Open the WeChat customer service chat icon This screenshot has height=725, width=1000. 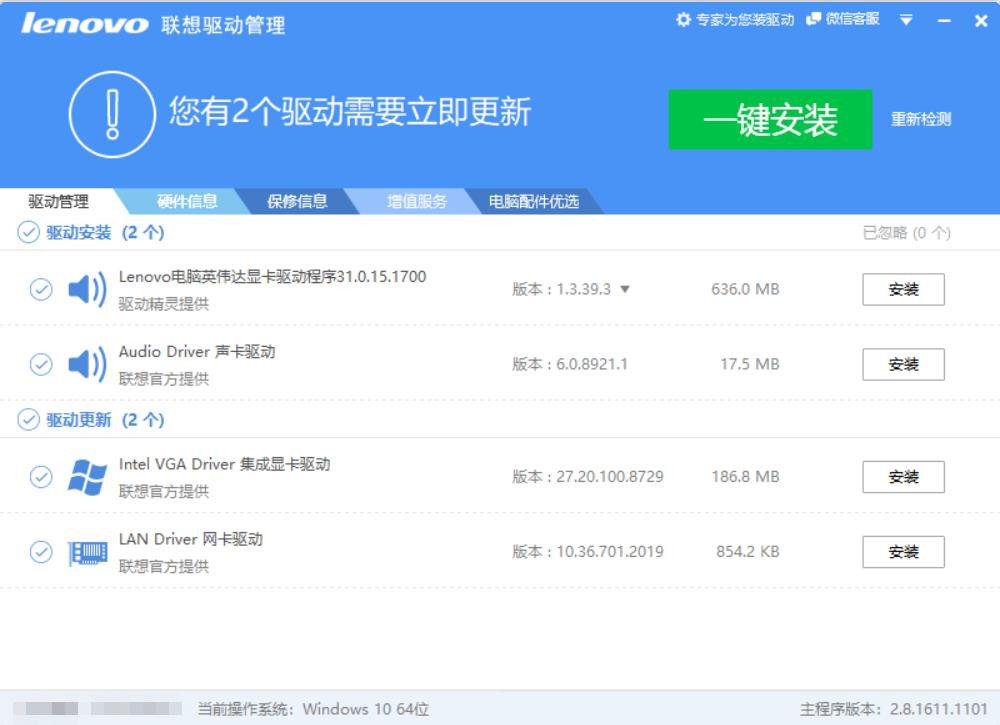pos(813,19)
